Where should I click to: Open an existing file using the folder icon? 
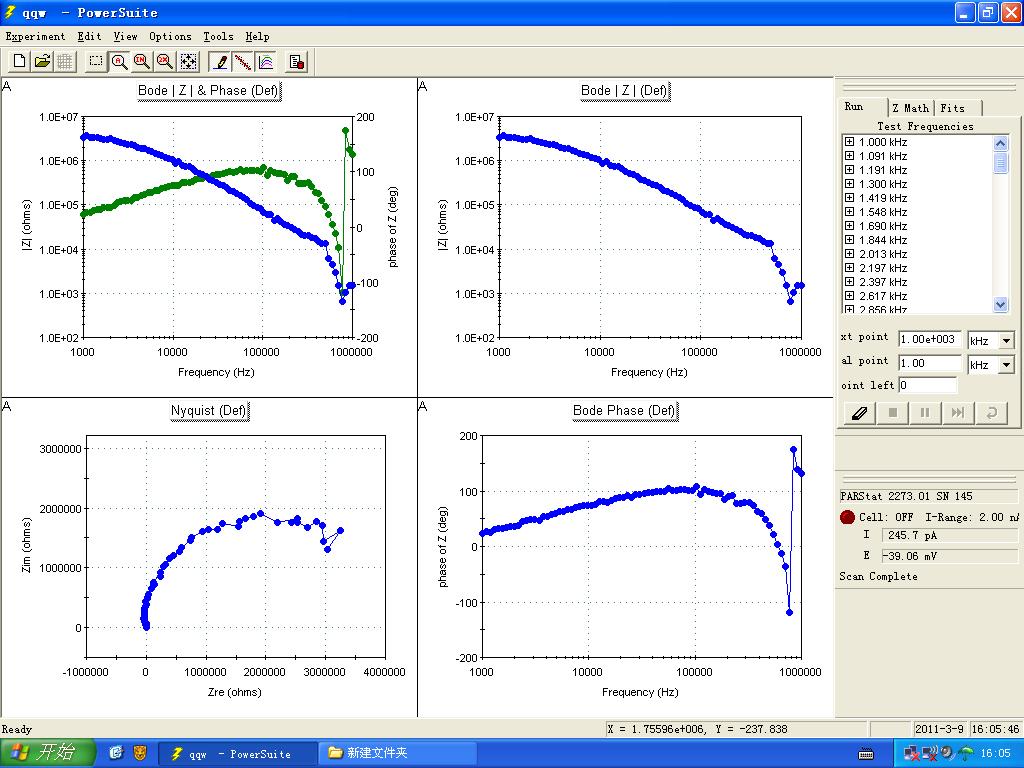pyautogui.click(x=42, y=62)
